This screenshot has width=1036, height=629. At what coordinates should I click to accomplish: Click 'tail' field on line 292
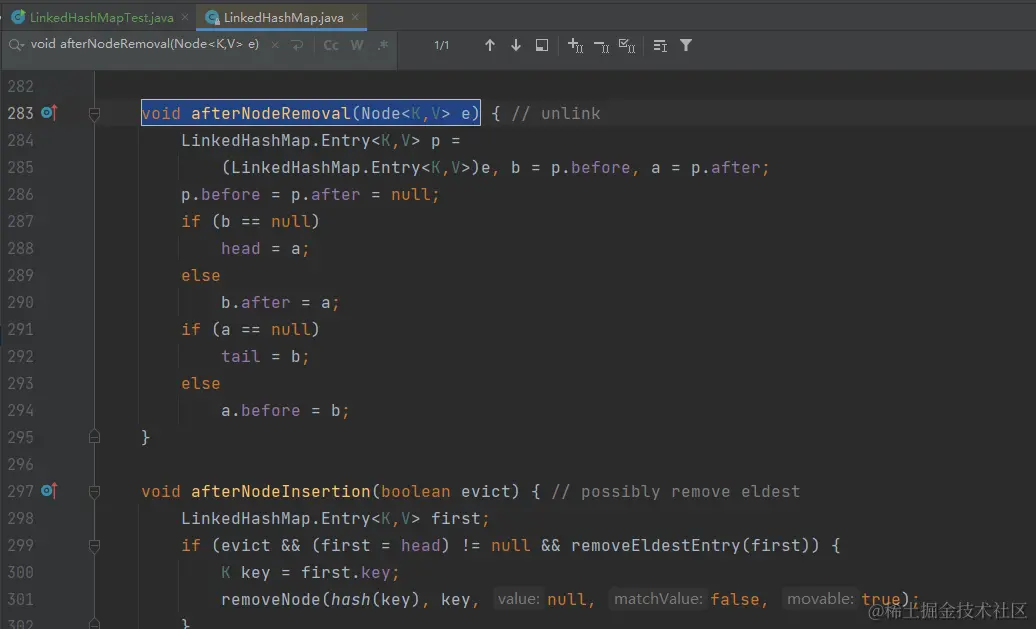coord(240,356)
